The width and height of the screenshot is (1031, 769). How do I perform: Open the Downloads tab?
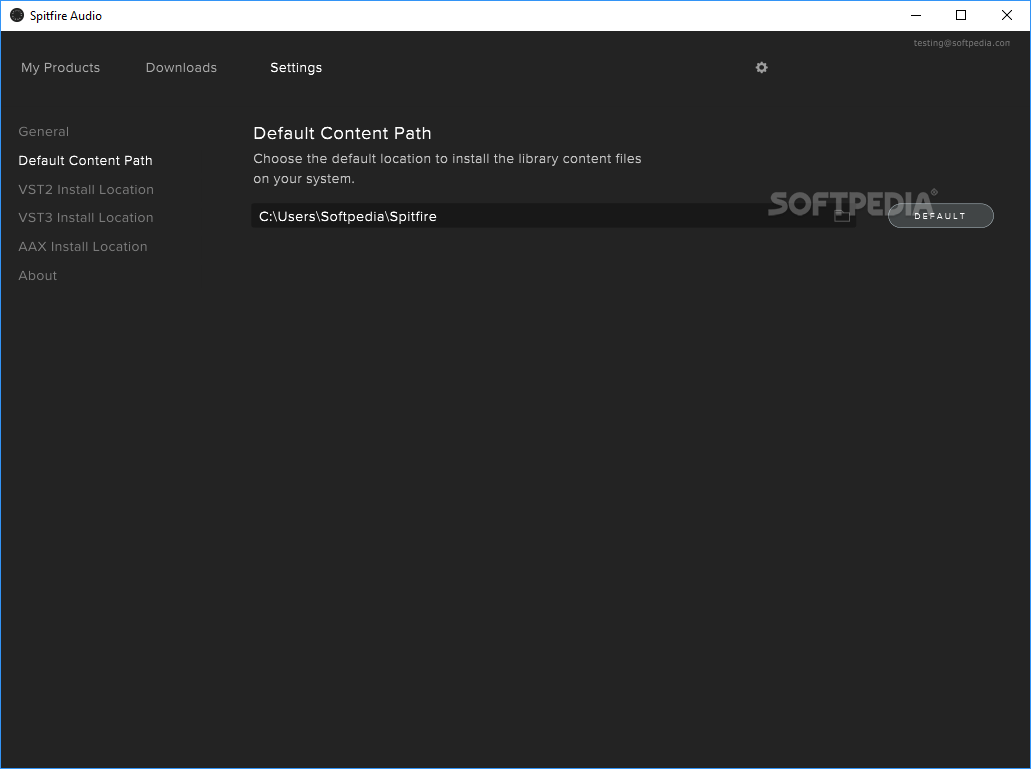[x=181, y=67]
